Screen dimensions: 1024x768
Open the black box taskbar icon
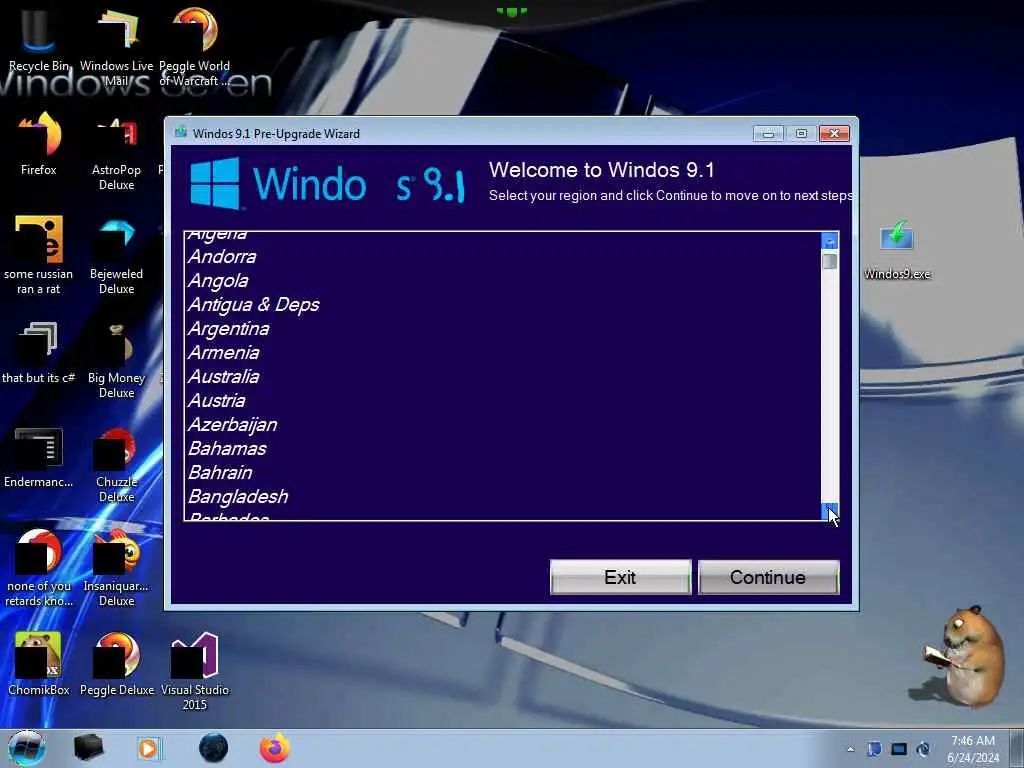click(x=89, y=748)
